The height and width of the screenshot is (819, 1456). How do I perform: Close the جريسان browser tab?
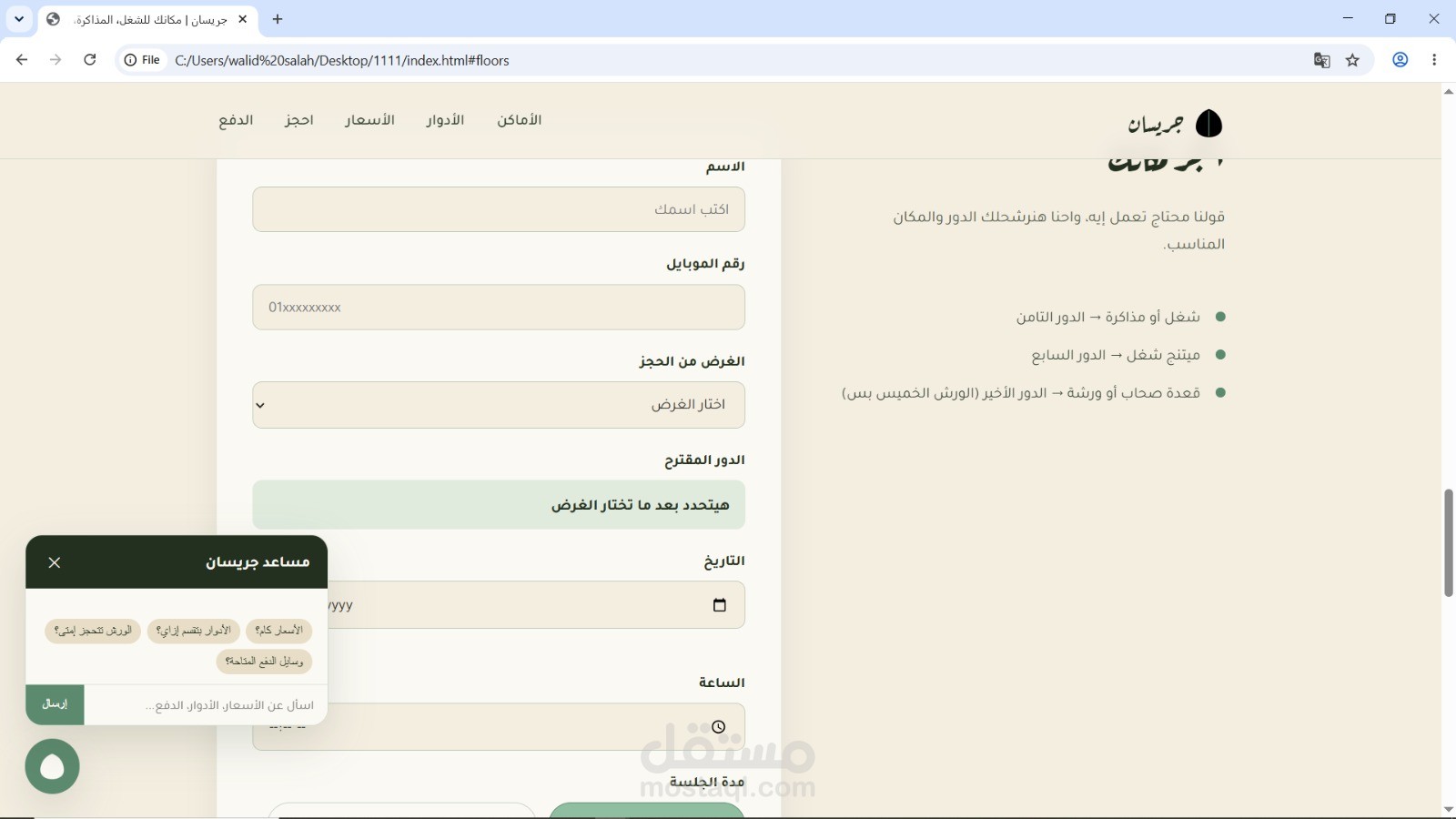pos(243,19)
